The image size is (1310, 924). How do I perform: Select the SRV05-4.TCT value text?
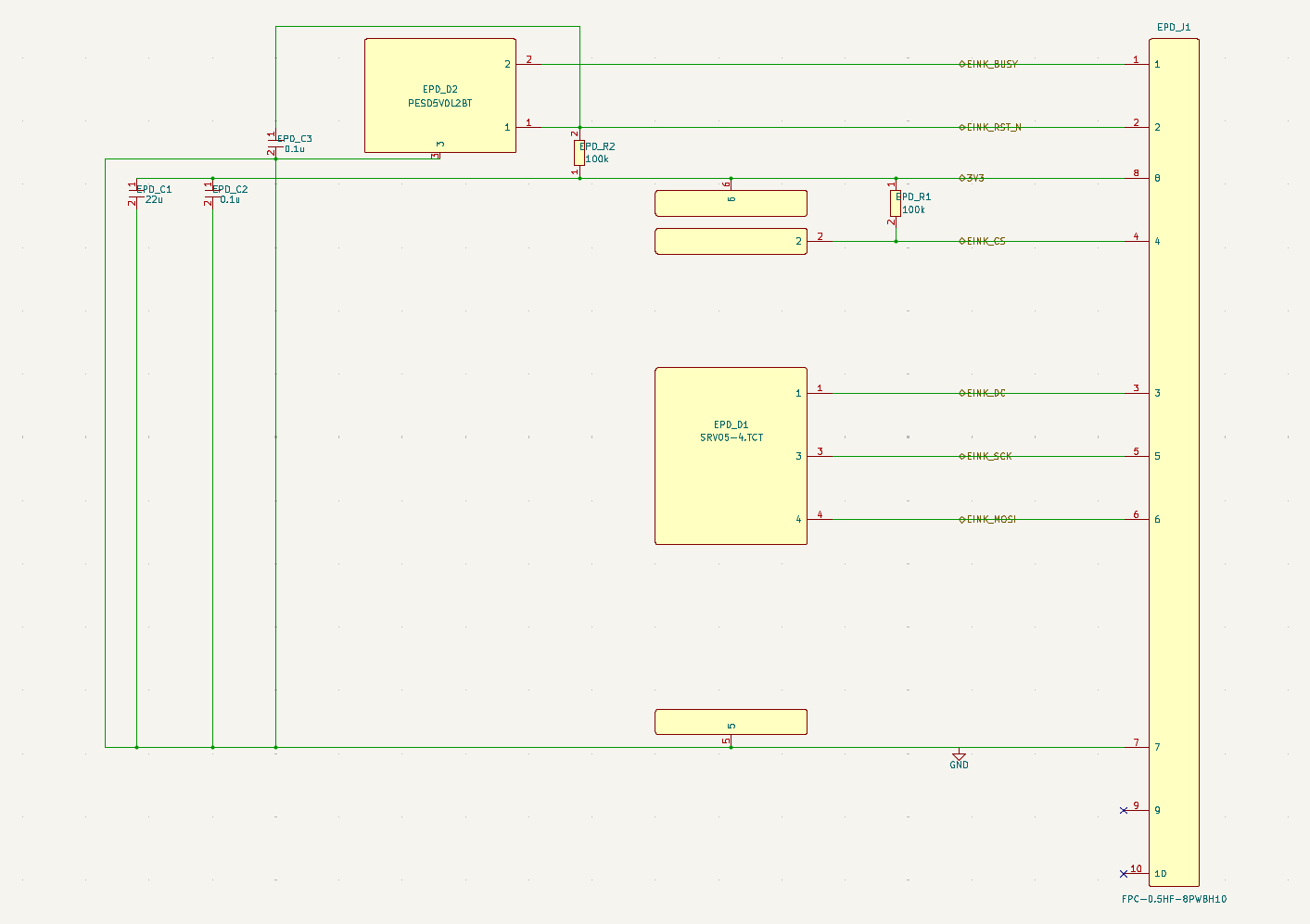731,437
